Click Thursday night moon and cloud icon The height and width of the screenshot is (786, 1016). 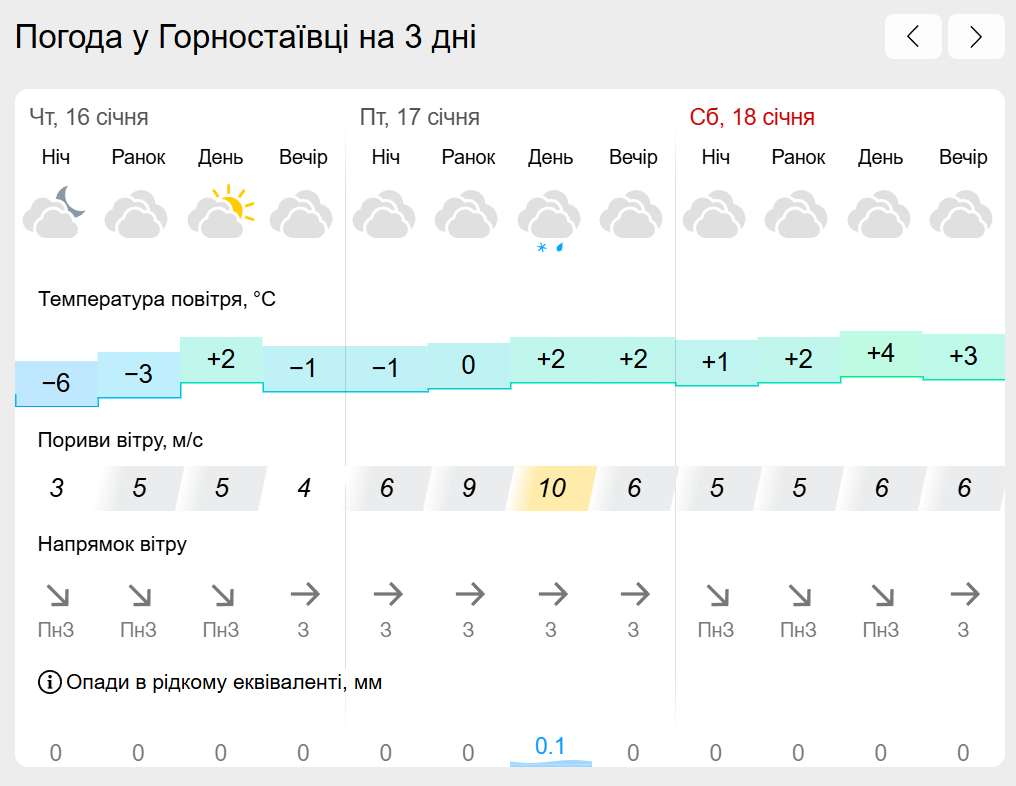point(56,211)
